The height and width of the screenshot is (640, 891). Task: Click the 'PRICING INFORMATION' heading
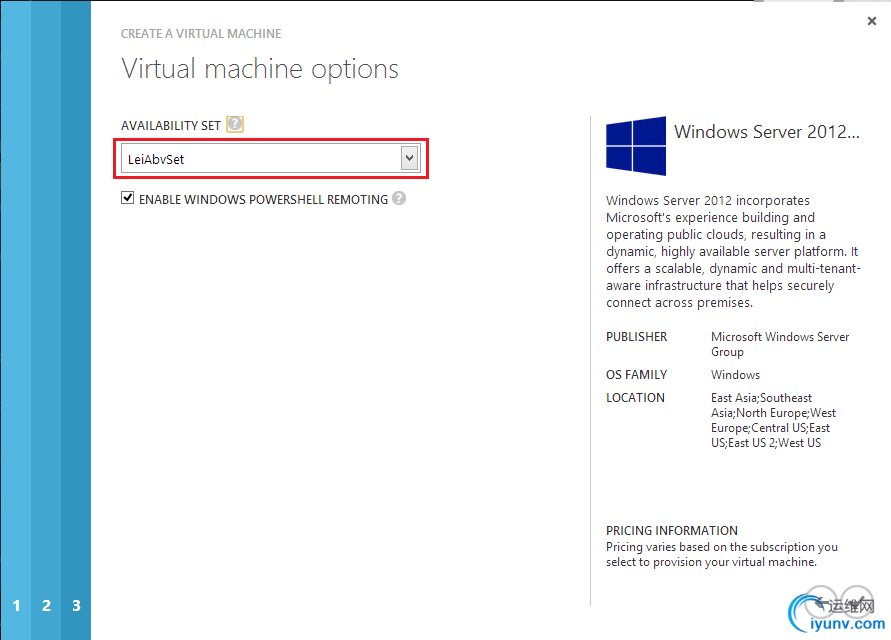(x=672, y=531)
